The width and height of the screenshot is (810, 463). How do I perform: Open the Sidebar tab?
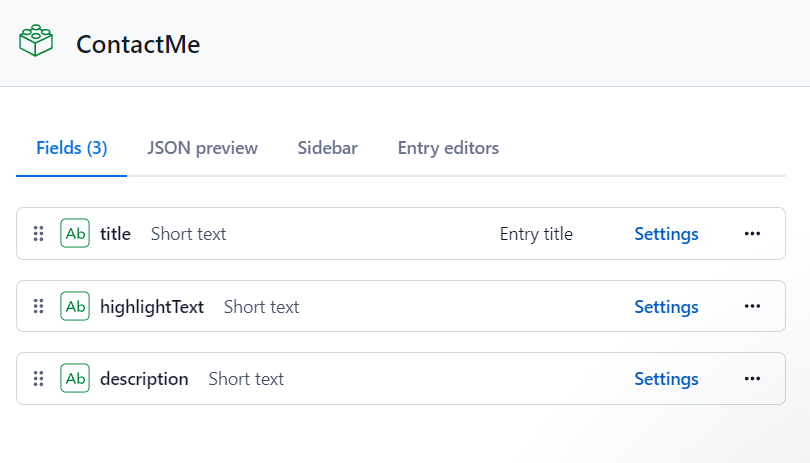pyautogui.click(x=327, y=148)
